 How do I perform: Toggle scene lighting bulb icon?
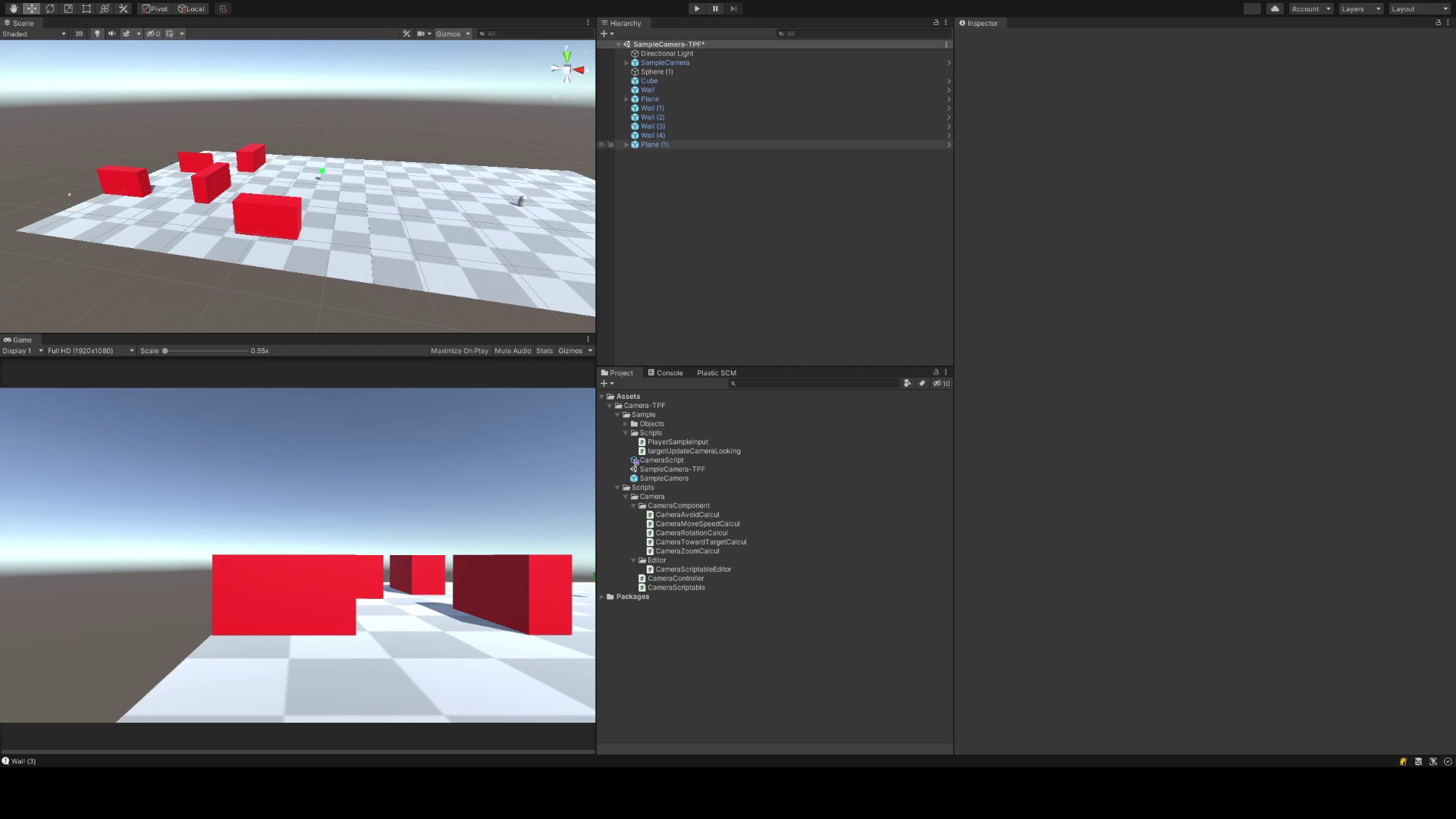pos(97,33)
